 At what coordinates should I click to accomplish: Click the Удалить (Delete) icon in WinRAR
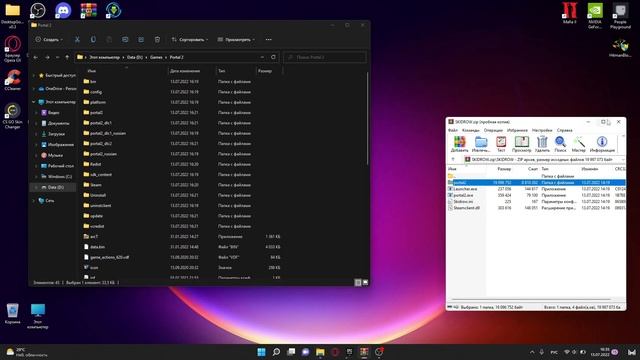point(542,144)
